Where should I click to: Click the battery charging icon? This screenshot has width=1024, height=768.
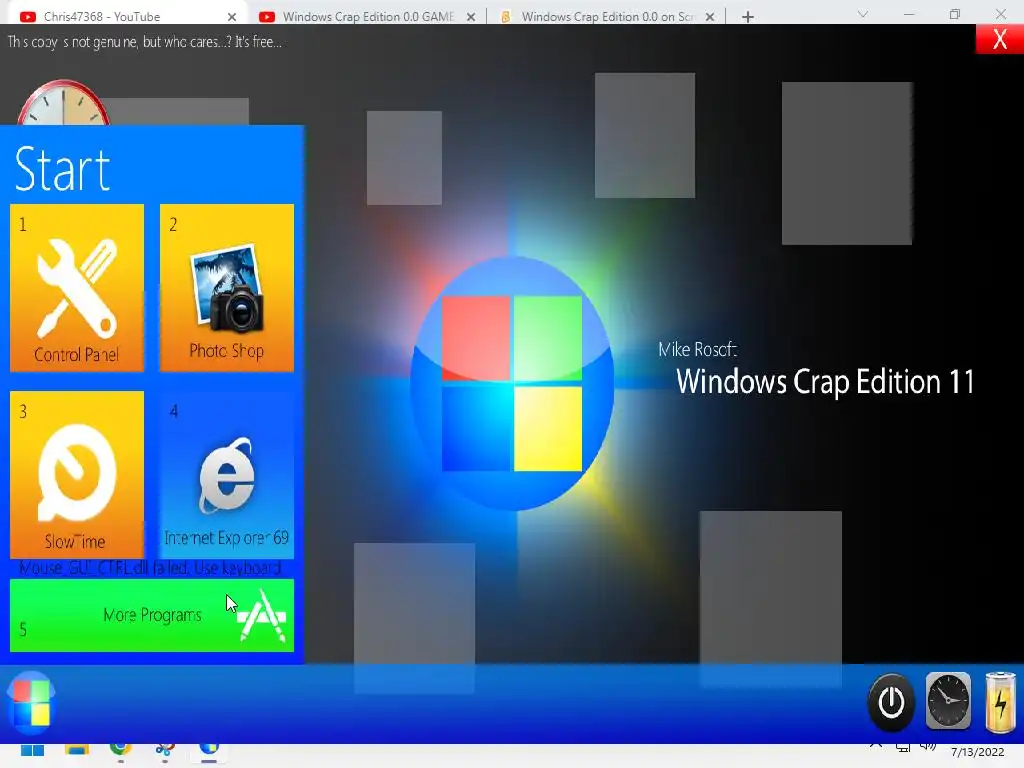pos(1000,703)
